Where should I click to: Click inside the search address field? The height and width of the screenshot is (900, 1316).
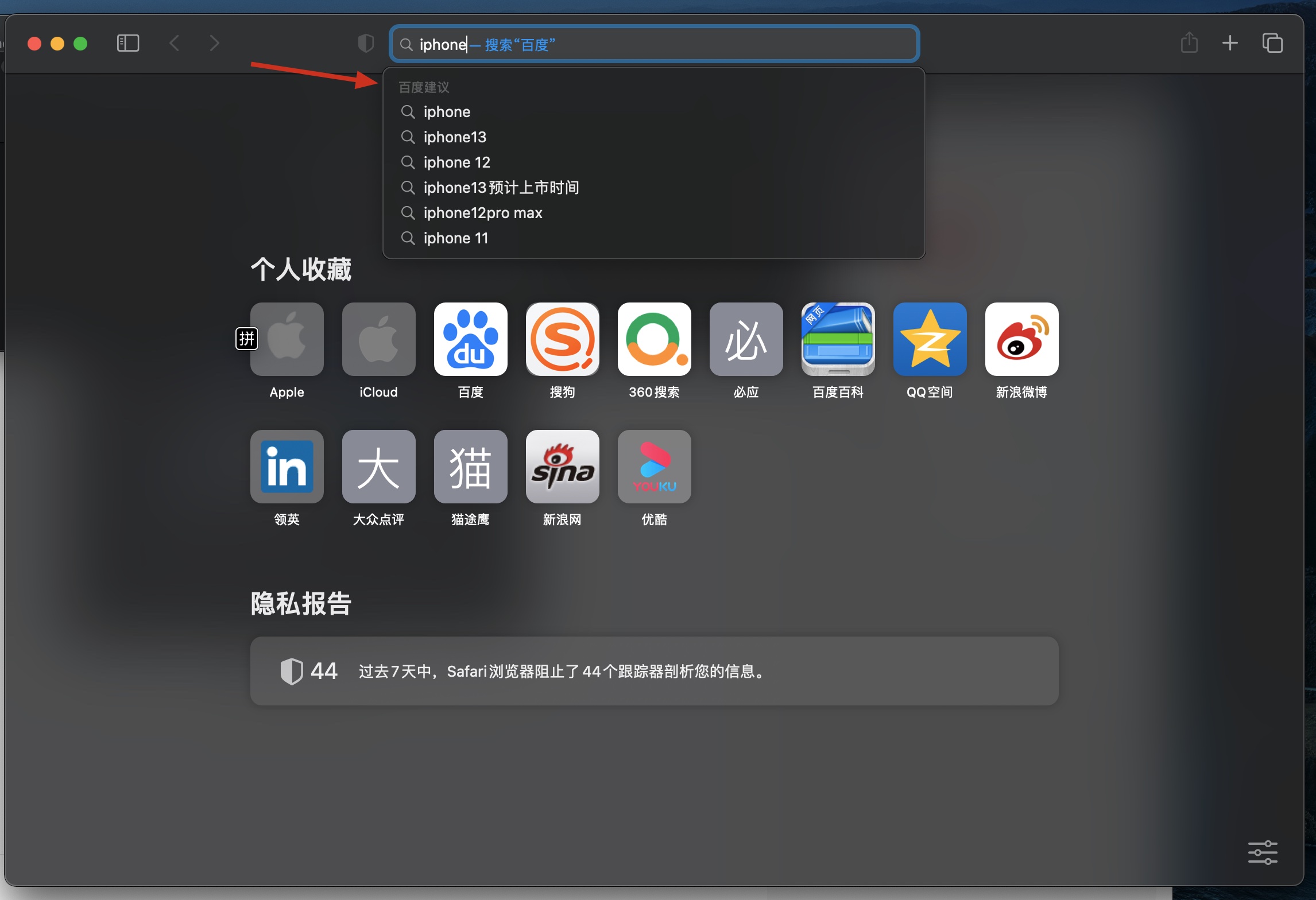pos(654,44)
